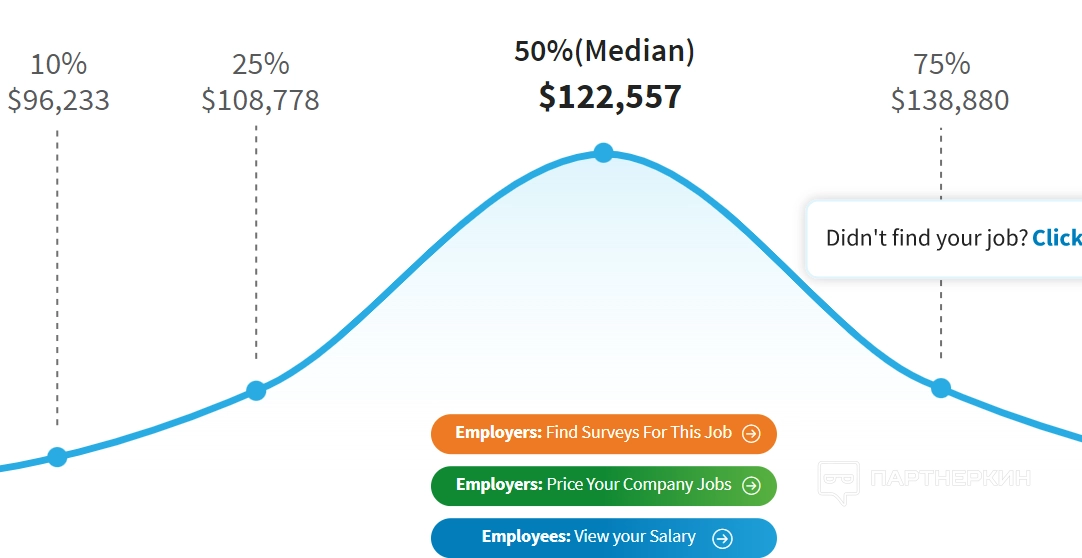
Task: Select the 25% percentile point on the curve
Action: [x=256, y=390]
